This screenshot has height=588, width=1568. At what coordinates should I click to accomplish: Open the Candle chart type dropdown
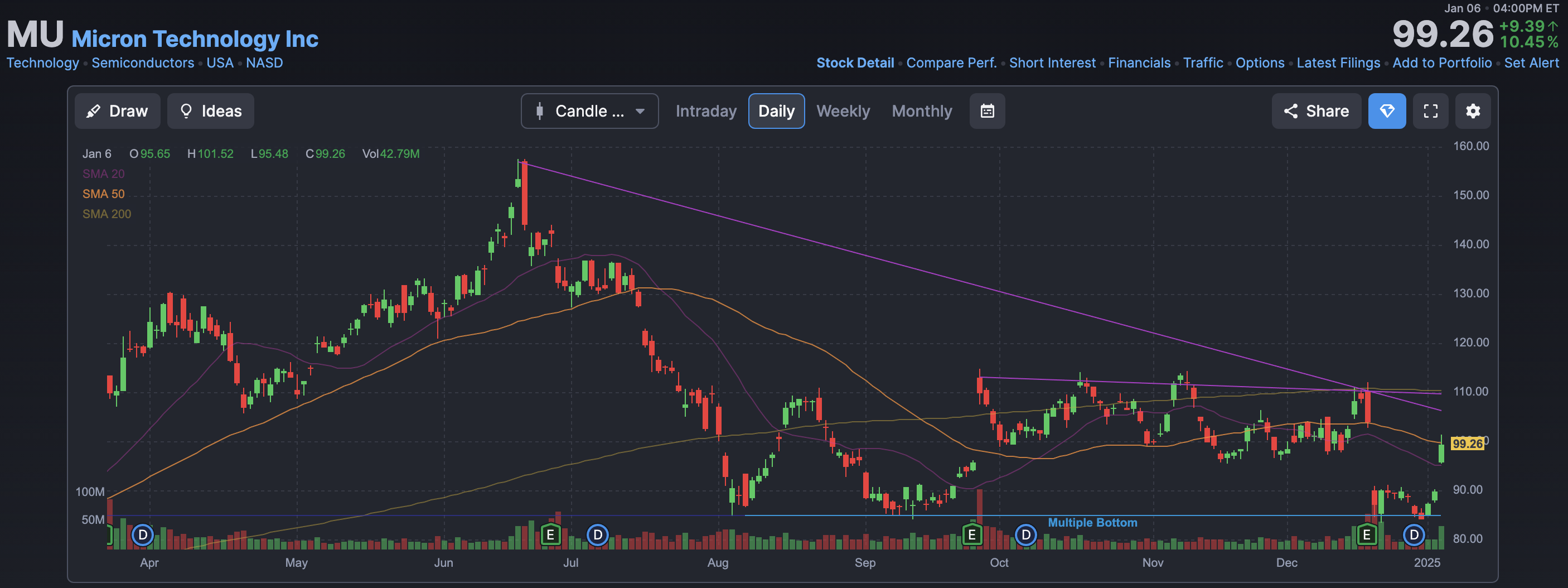point(589,111)
